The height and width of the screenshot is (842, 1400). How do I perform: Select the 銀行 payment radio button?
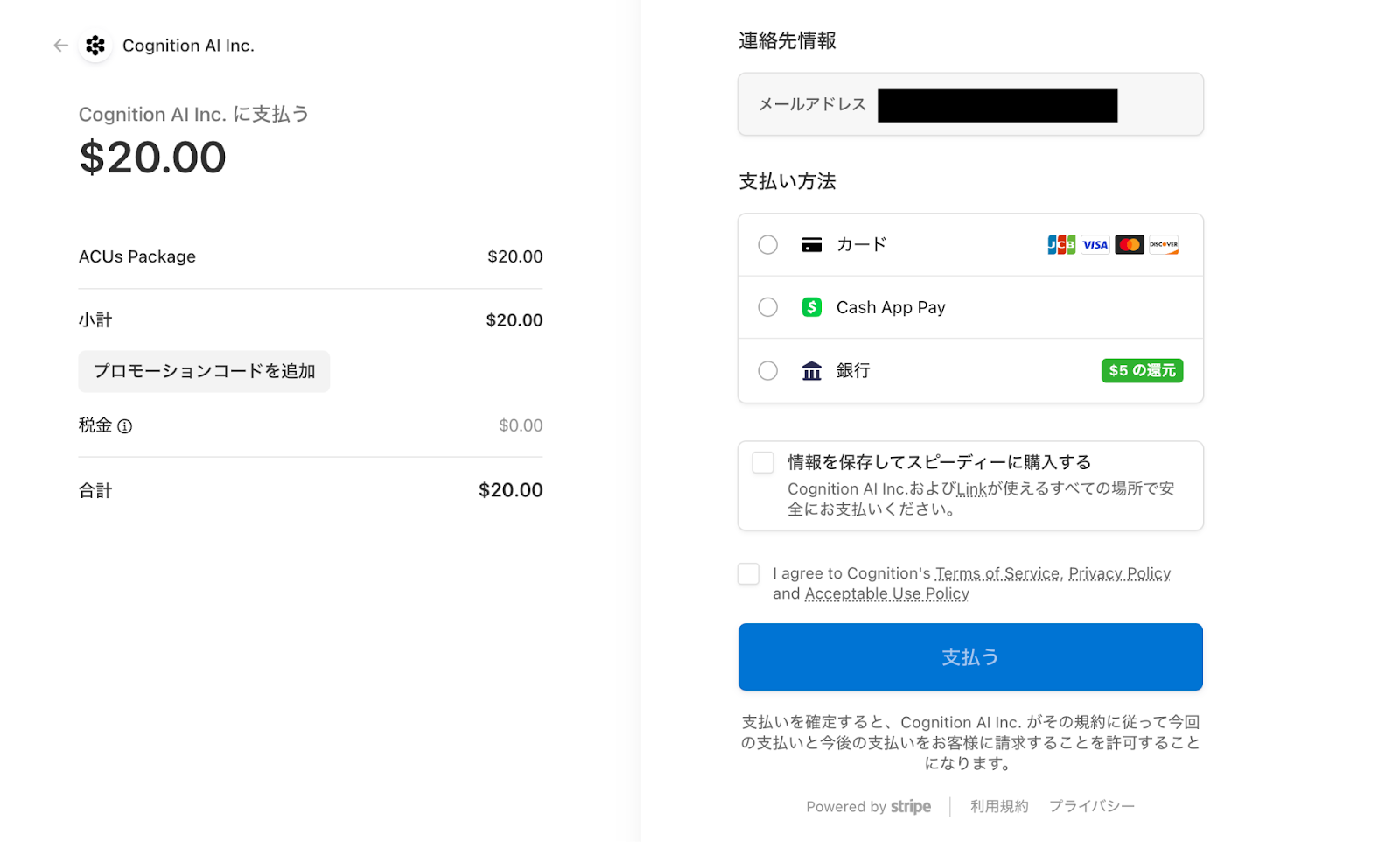(x=768, y=371)
